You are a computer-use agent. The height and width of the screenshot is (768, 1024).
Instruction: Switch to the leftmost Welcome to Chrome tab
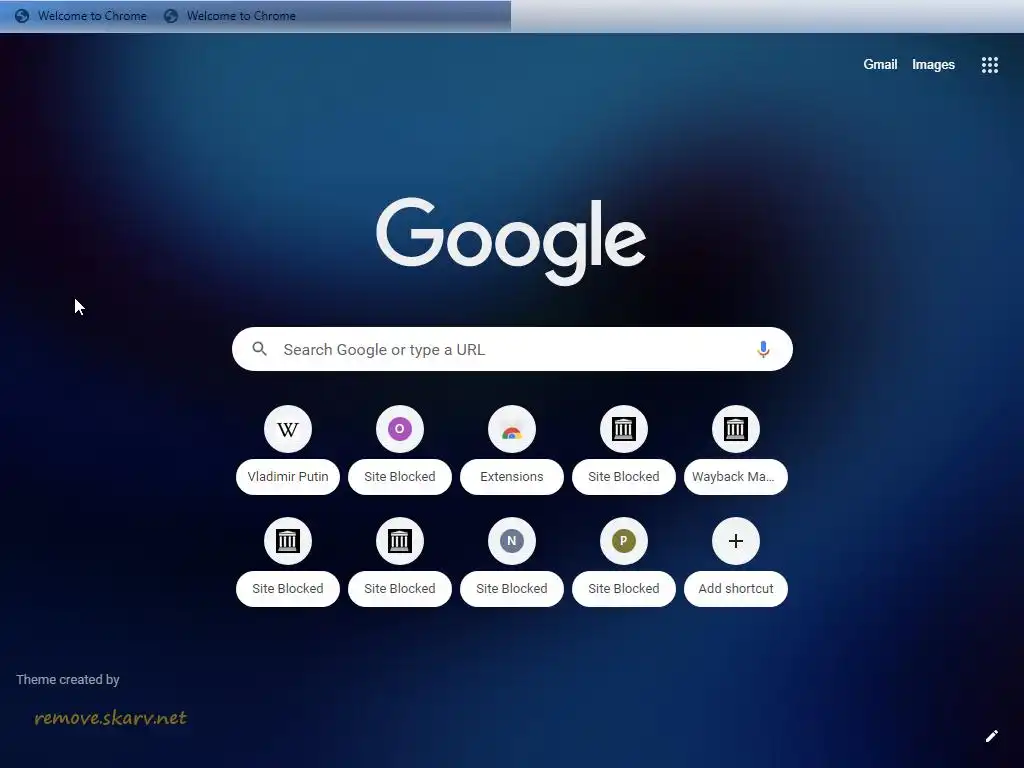click(81, 16)
